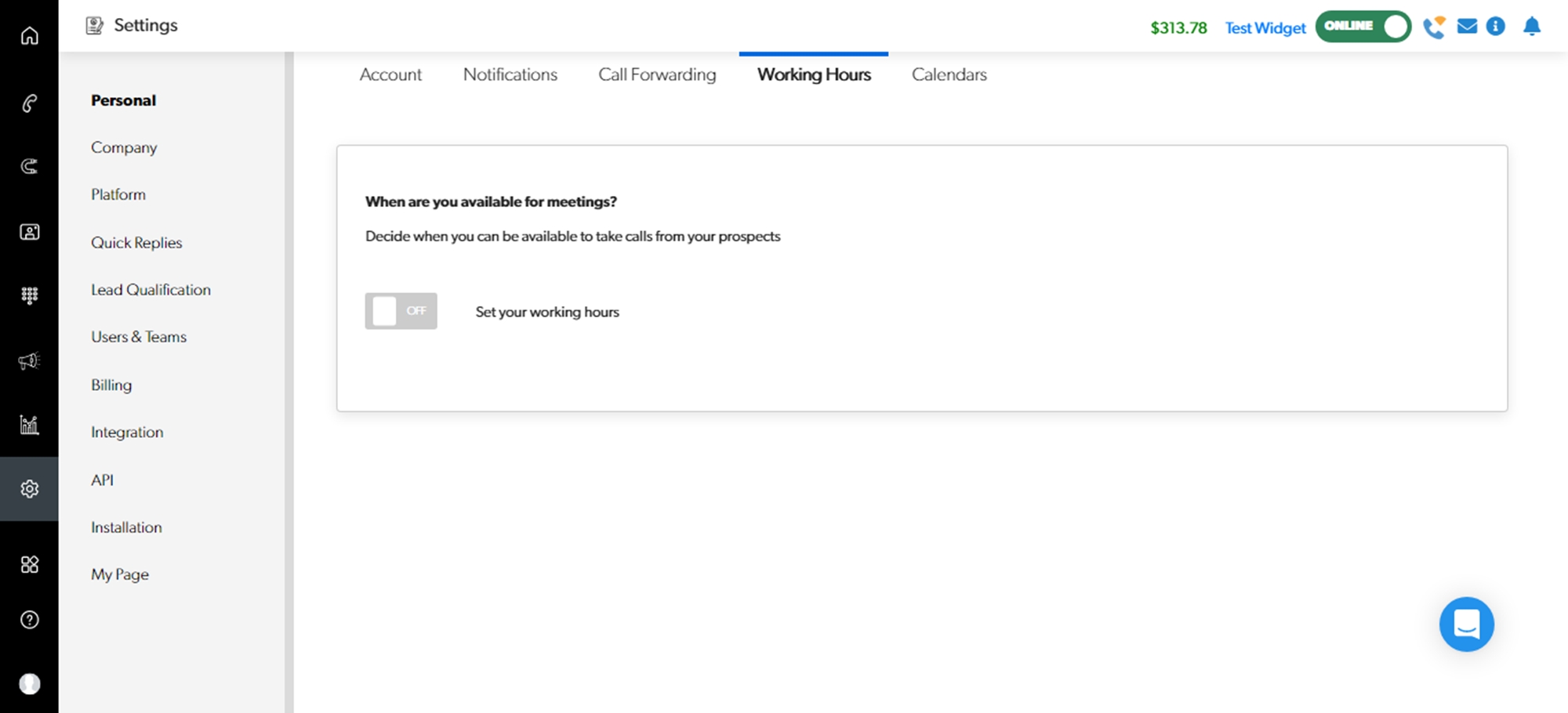The width and height of the screenshot is (1568, 713).
Task: Open the blue chat support bubble
Action: [1466, 624]
